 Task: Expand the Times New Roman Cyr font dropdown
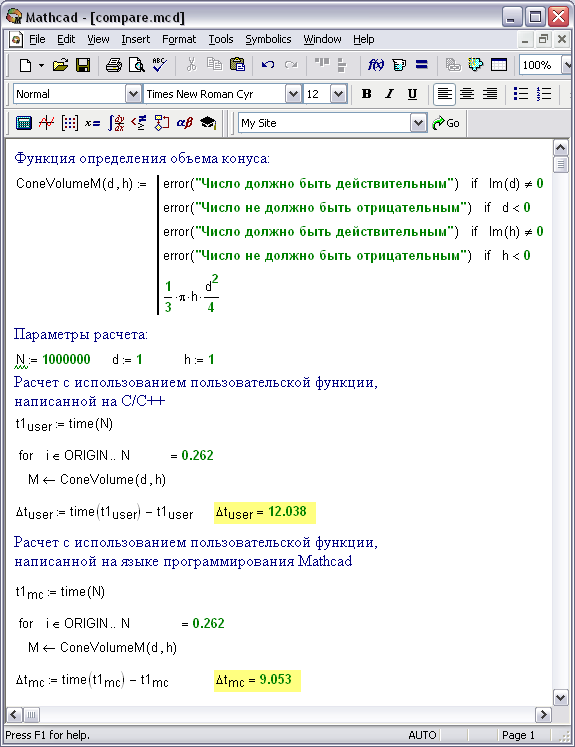point(293,94)
